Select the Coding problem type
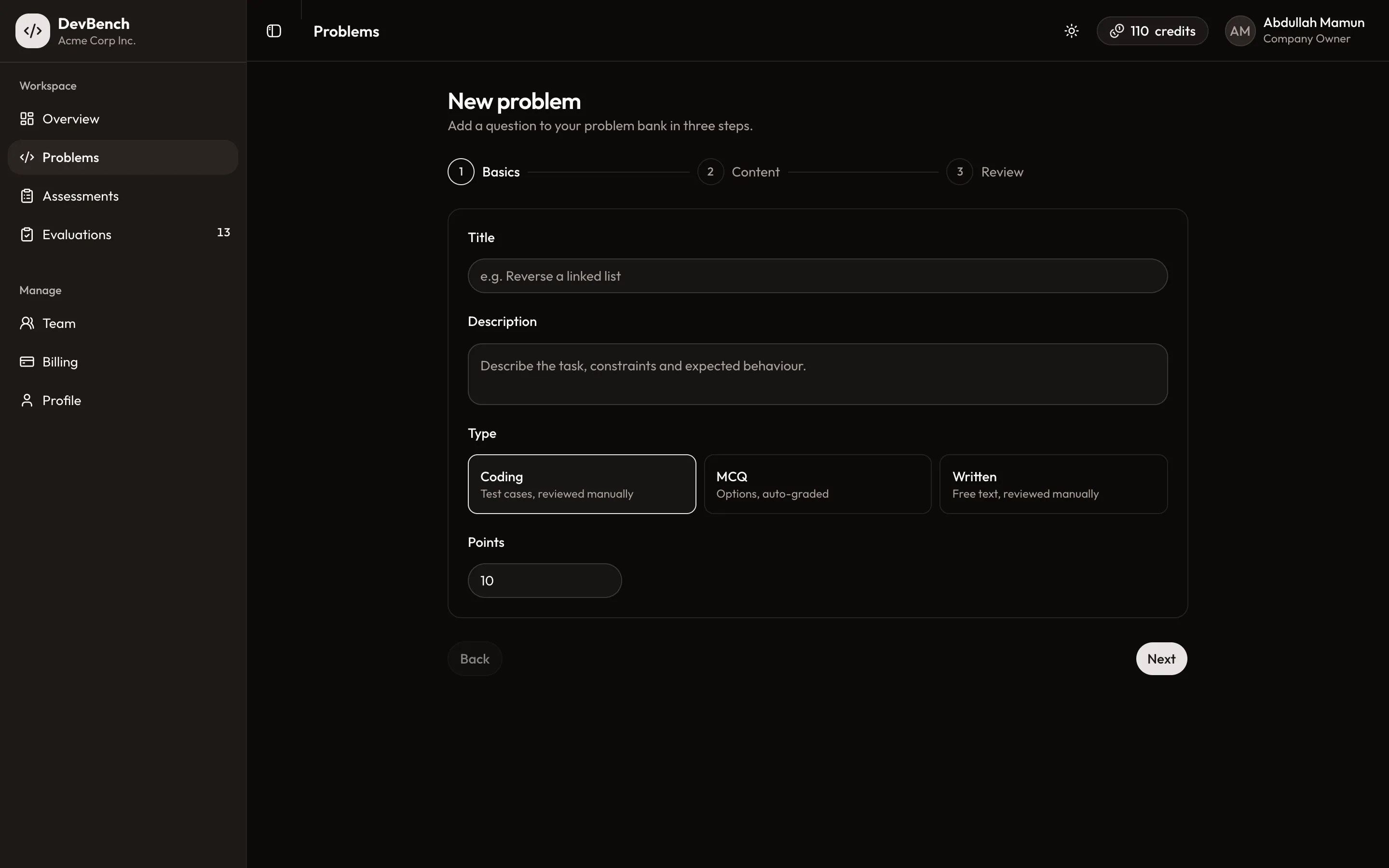Screen dimensions: 1389x868 (x=582, y=484)
